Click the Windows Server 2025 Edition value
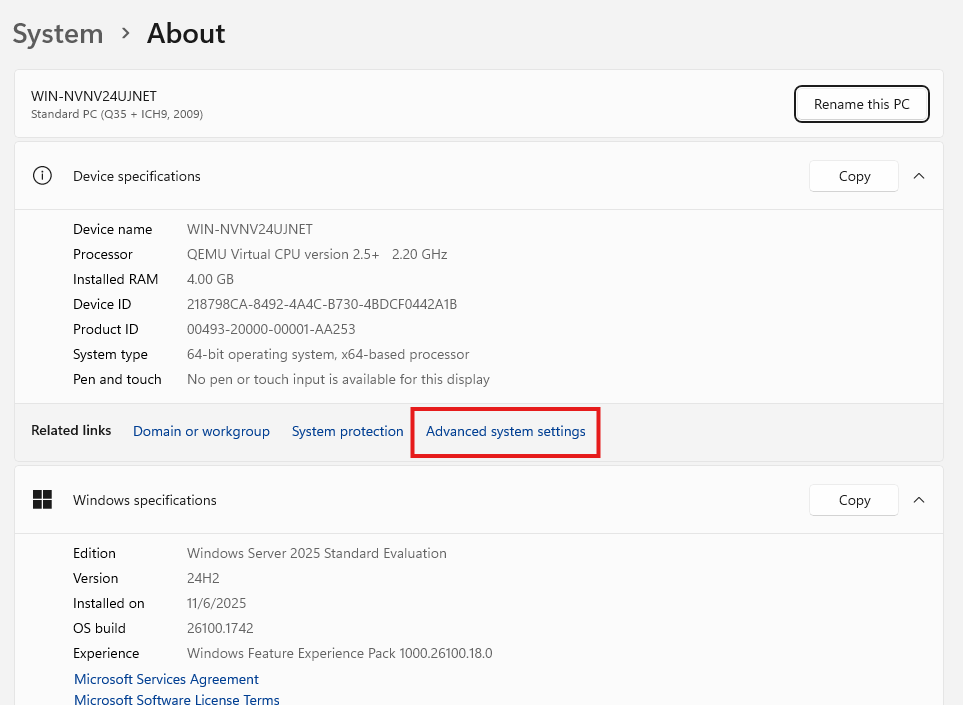 click(317, 553)
